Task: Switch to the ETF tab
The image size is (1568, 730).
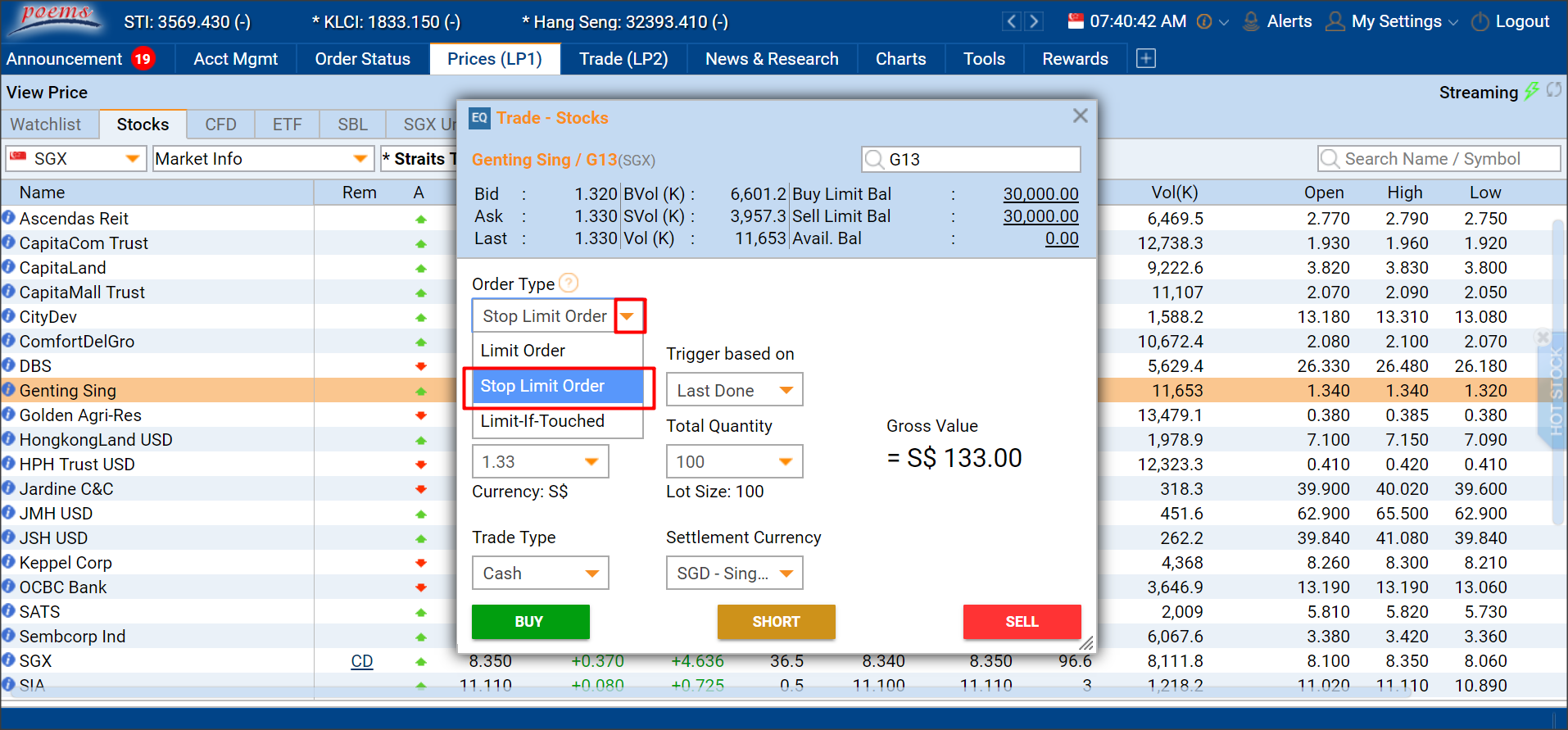Action: [287, 125]
